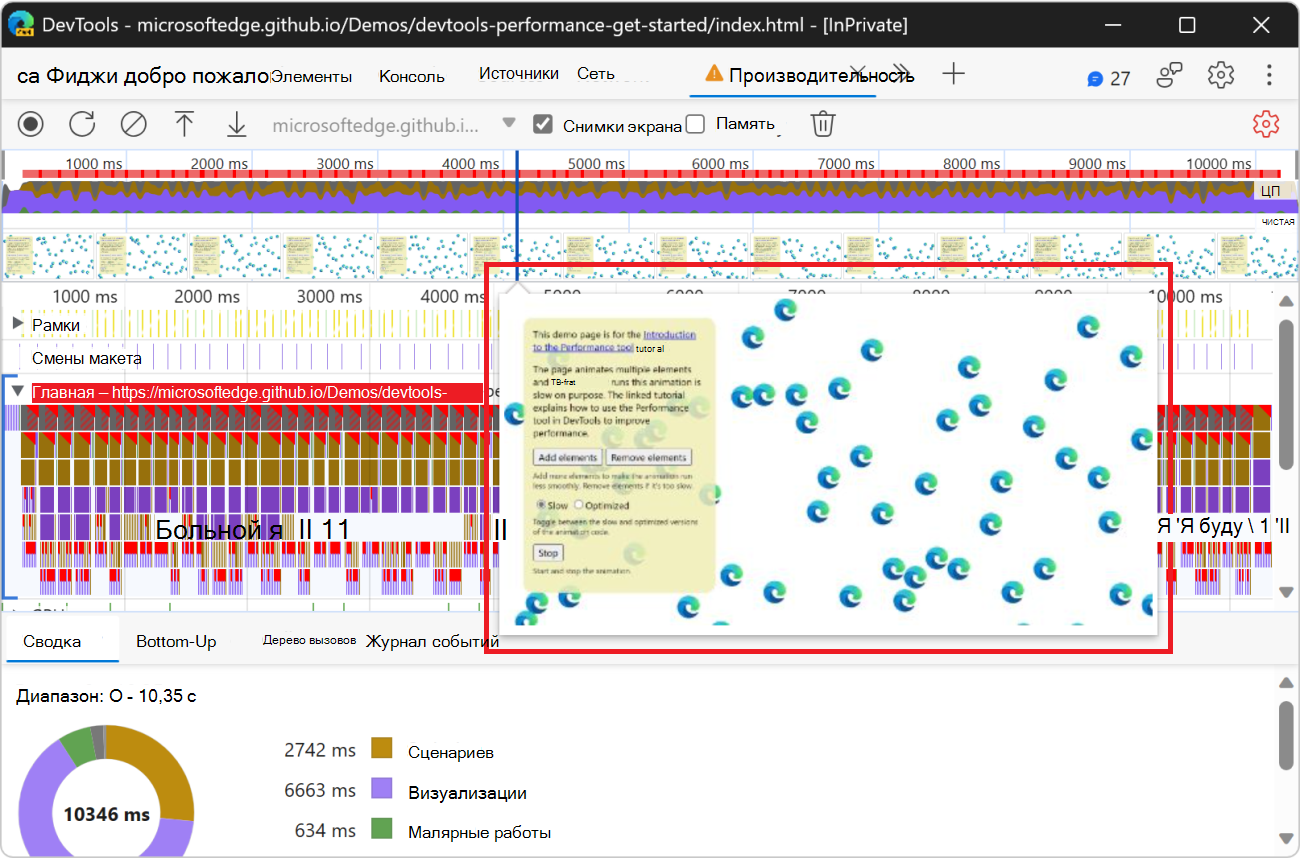1300x858 pixels.
Task: Click the 9000 ms mark in overview
Action: pyautogui.click(x=1097, y=164)
